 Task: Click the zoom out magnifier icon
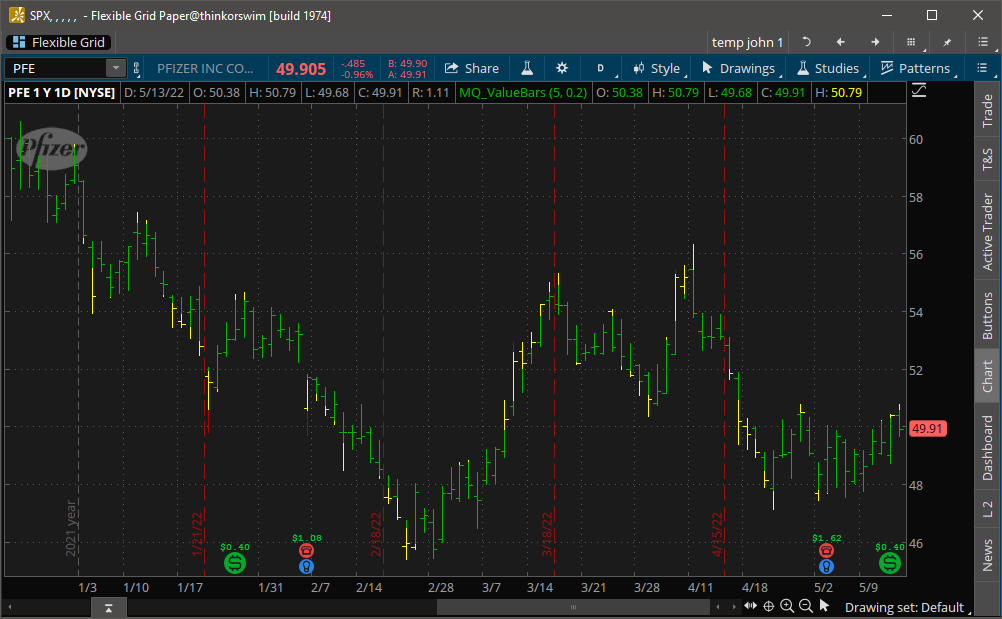(x=806, y=606)
